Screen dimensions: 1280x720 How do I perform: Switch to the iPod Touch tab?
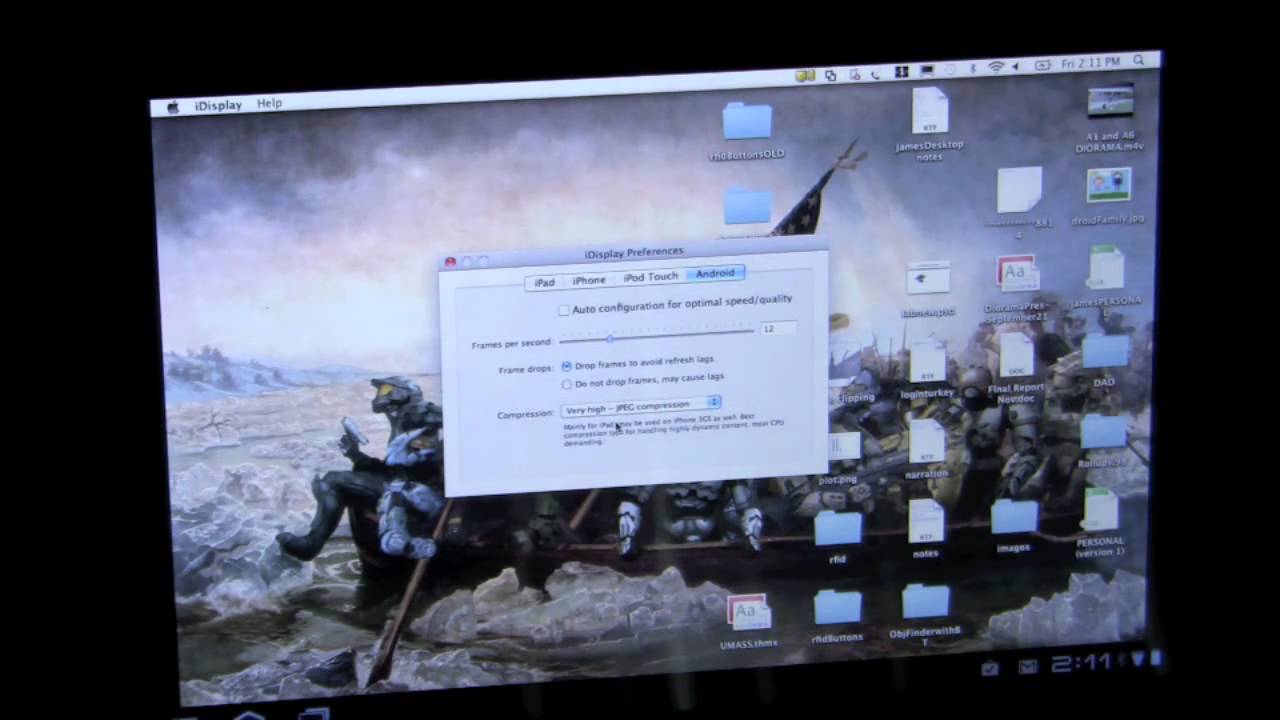(x=650, y=277)
